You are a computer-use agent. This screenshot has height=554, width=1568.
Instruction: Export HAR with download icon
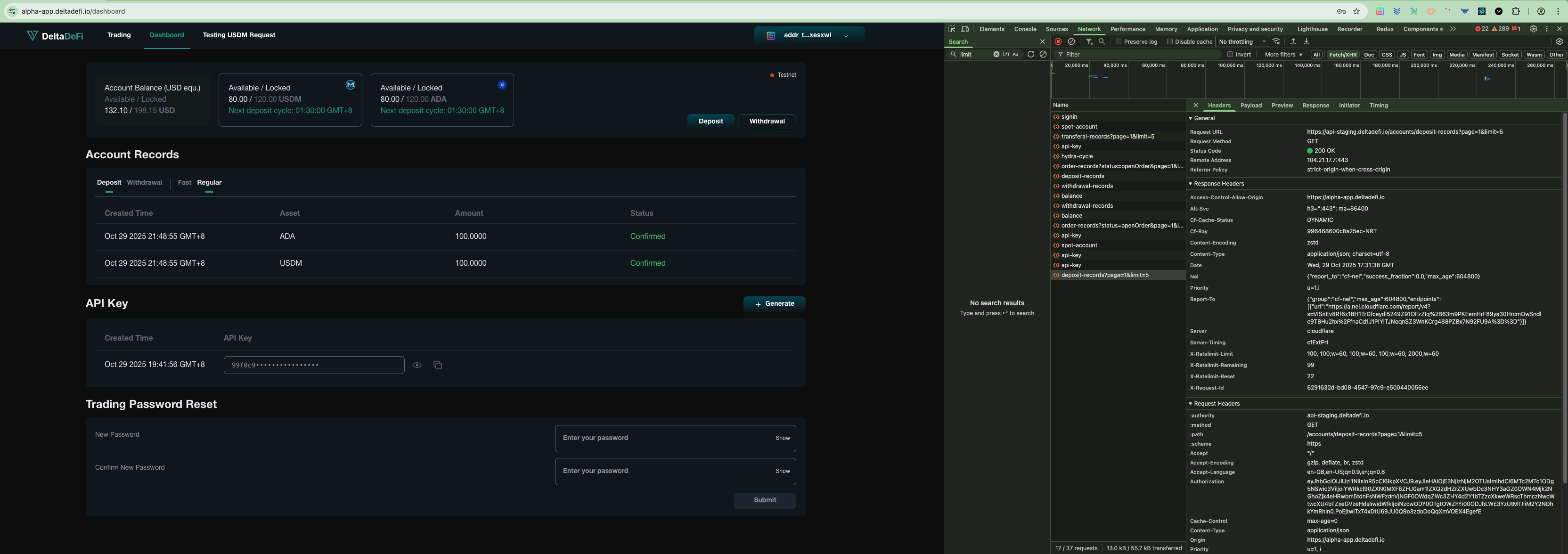(1306, 42)
